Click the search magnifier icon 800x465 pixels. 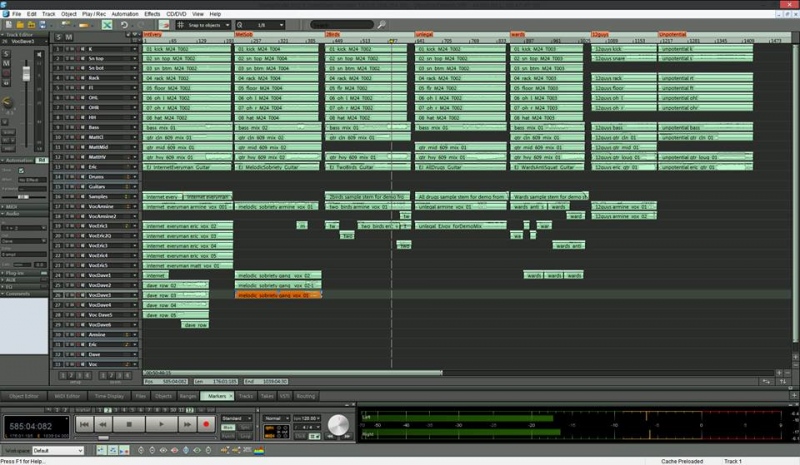pyautogui.click(x=381, y=25)
